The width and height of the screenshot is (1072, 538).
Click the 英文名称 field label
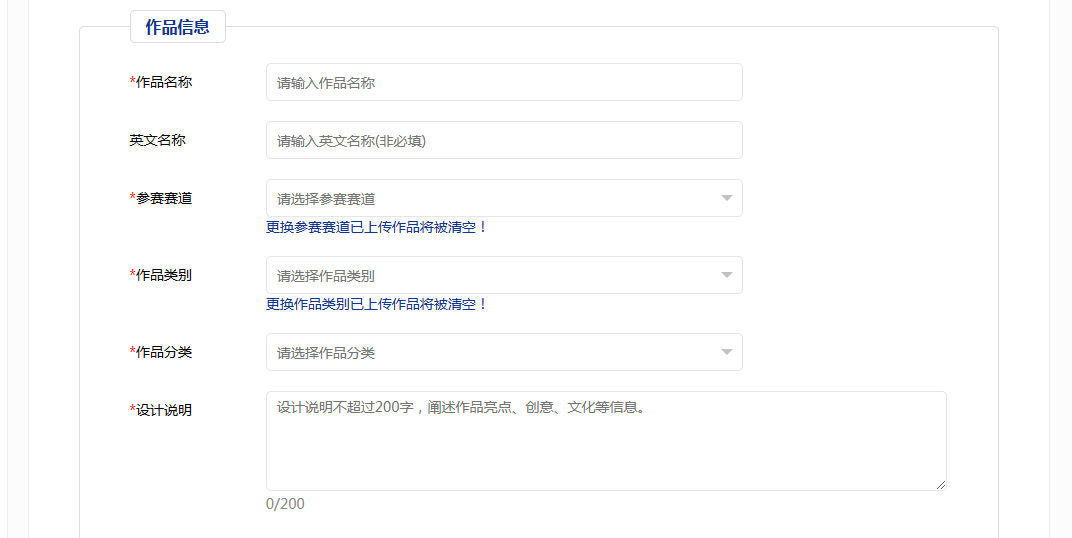[157, 140]
